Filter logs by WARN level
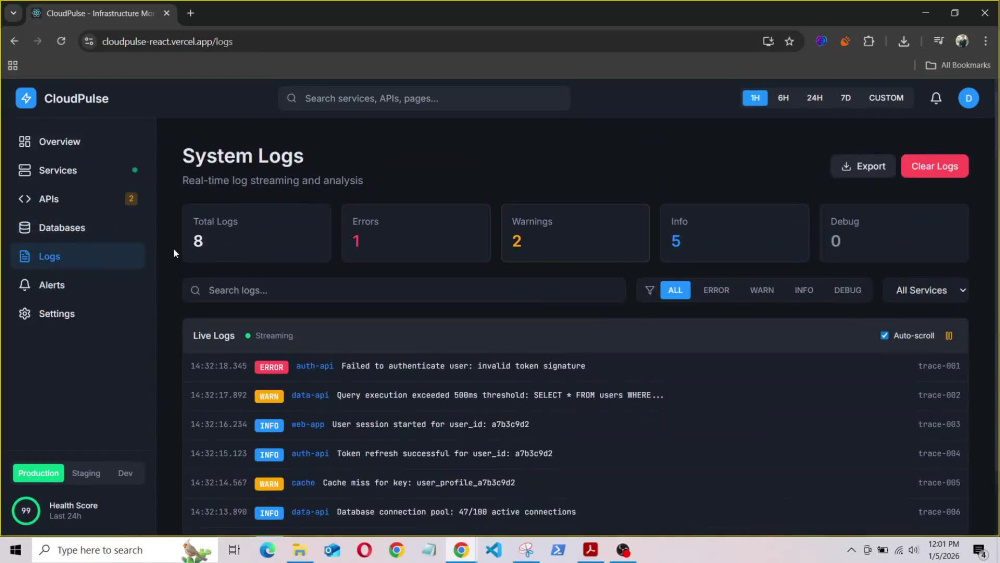This screenshot has height=563, width=1000. [x=761, y=290]
